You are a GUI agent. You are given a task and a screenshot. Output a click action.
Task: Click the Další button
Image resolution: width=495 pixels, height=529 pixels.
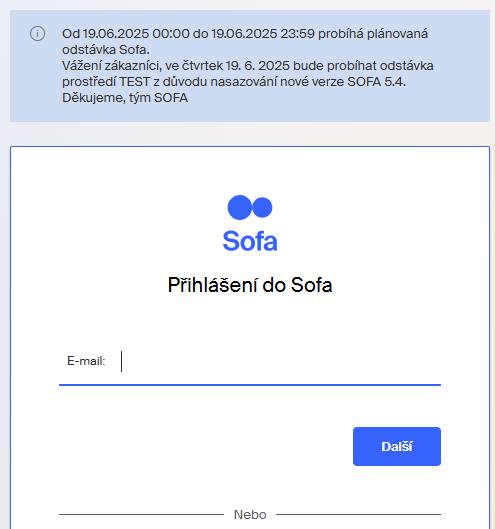click(397, 446)
